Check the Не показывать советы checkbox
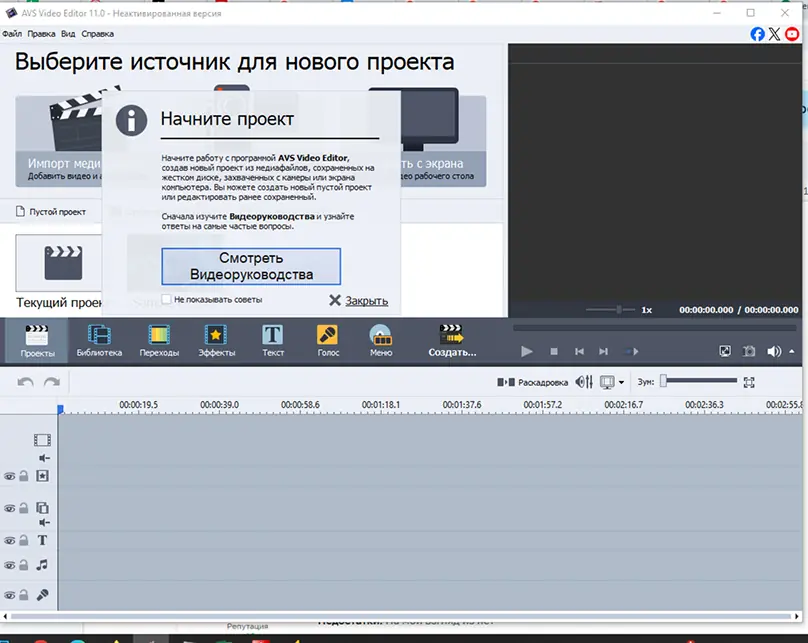 tap(166, 299)
